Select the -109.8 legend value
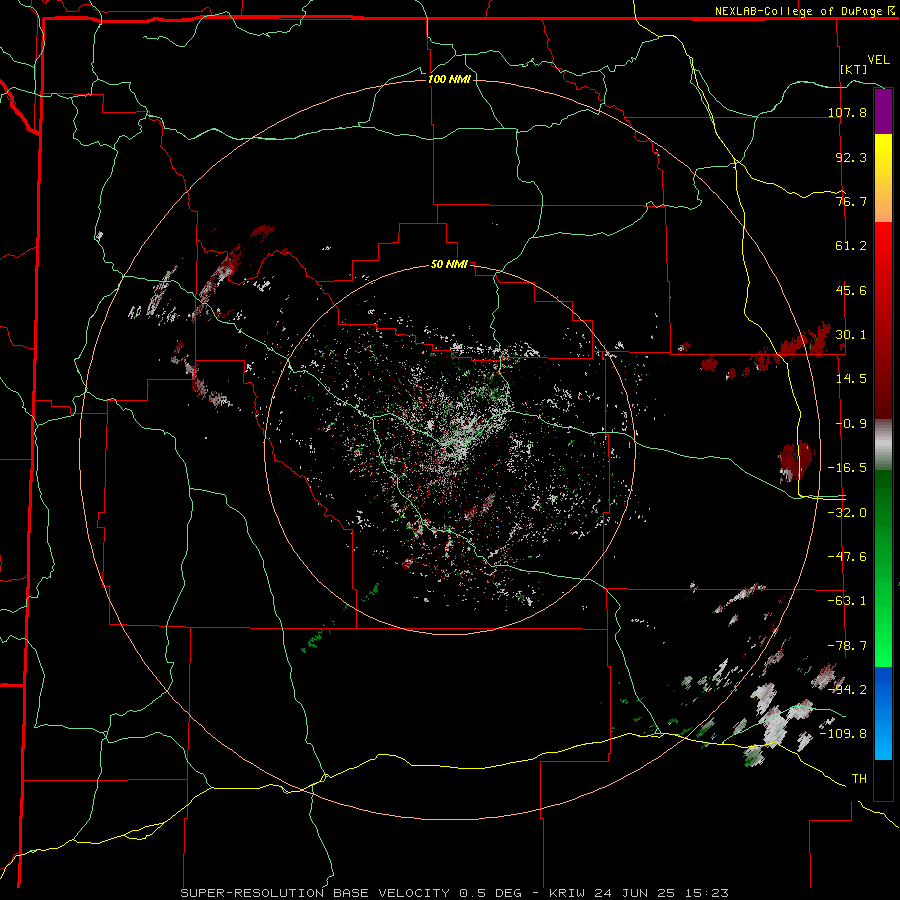This screenshot has height=900, width=900. pyautogui.click(x=843, y=734)
